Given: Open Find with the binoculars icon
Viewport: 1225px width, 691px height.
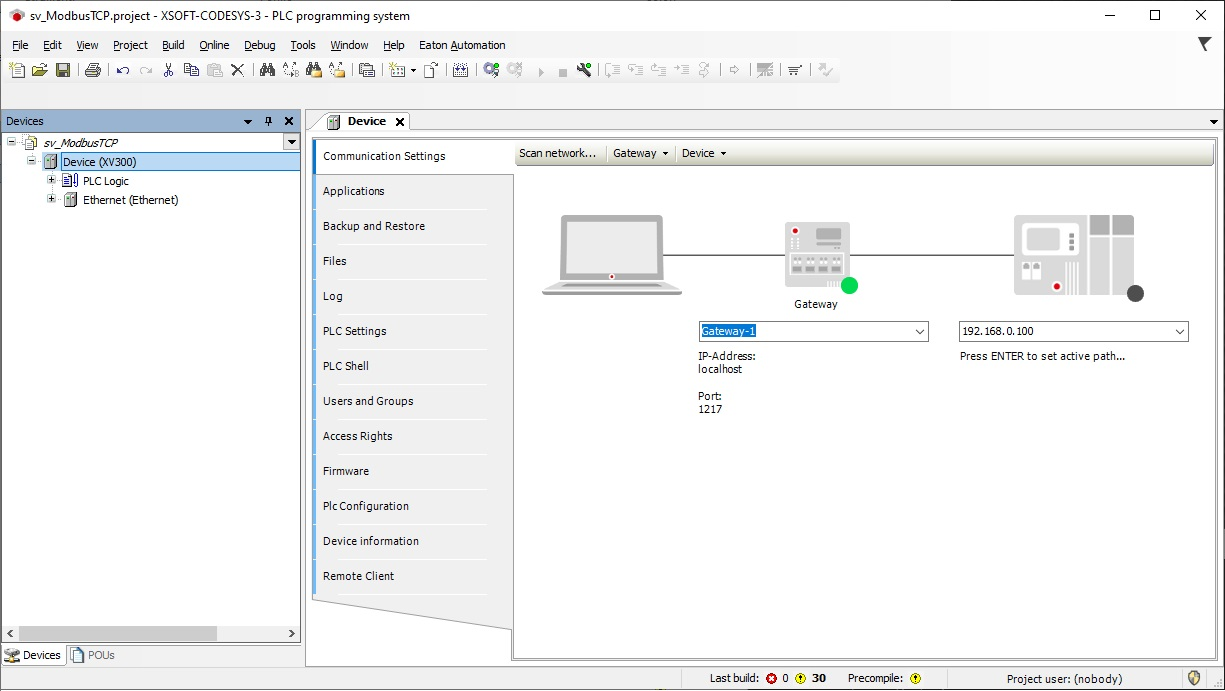Looking at the screenshot, I should [x=267, y=70].
